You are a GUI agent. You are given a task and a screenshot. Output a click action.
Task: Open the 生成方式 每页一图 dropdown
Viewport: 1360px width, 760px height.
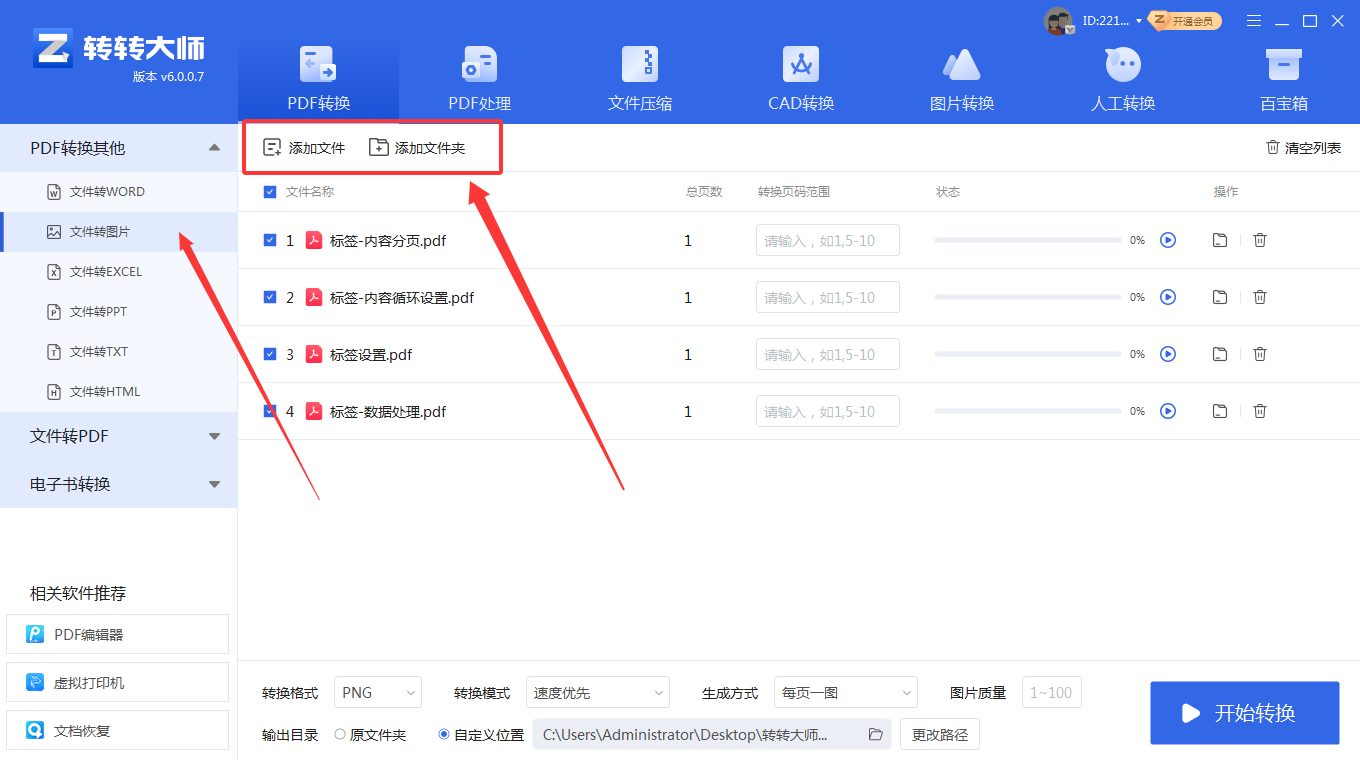click(846, 693)
